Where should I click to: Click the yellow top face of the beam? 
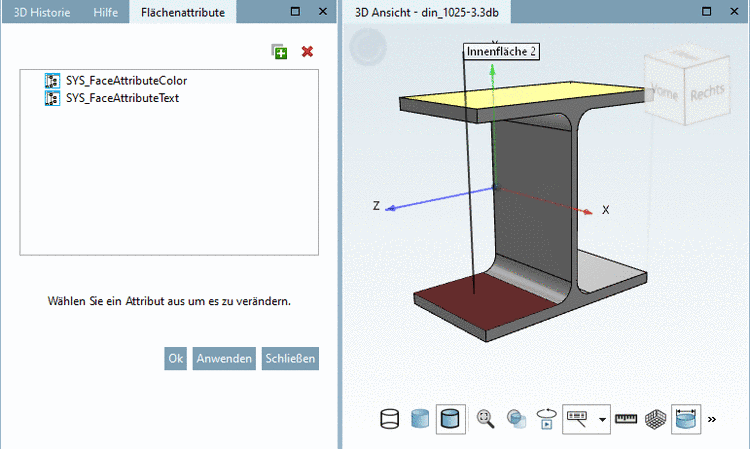(526, 96)
